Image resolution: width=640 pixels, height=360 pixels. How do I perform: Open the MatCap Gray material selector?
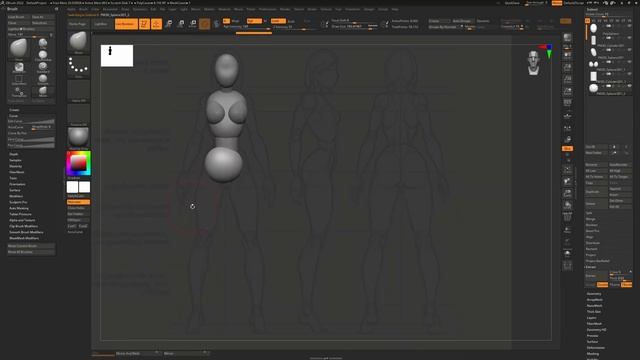(x=78, y=138)
